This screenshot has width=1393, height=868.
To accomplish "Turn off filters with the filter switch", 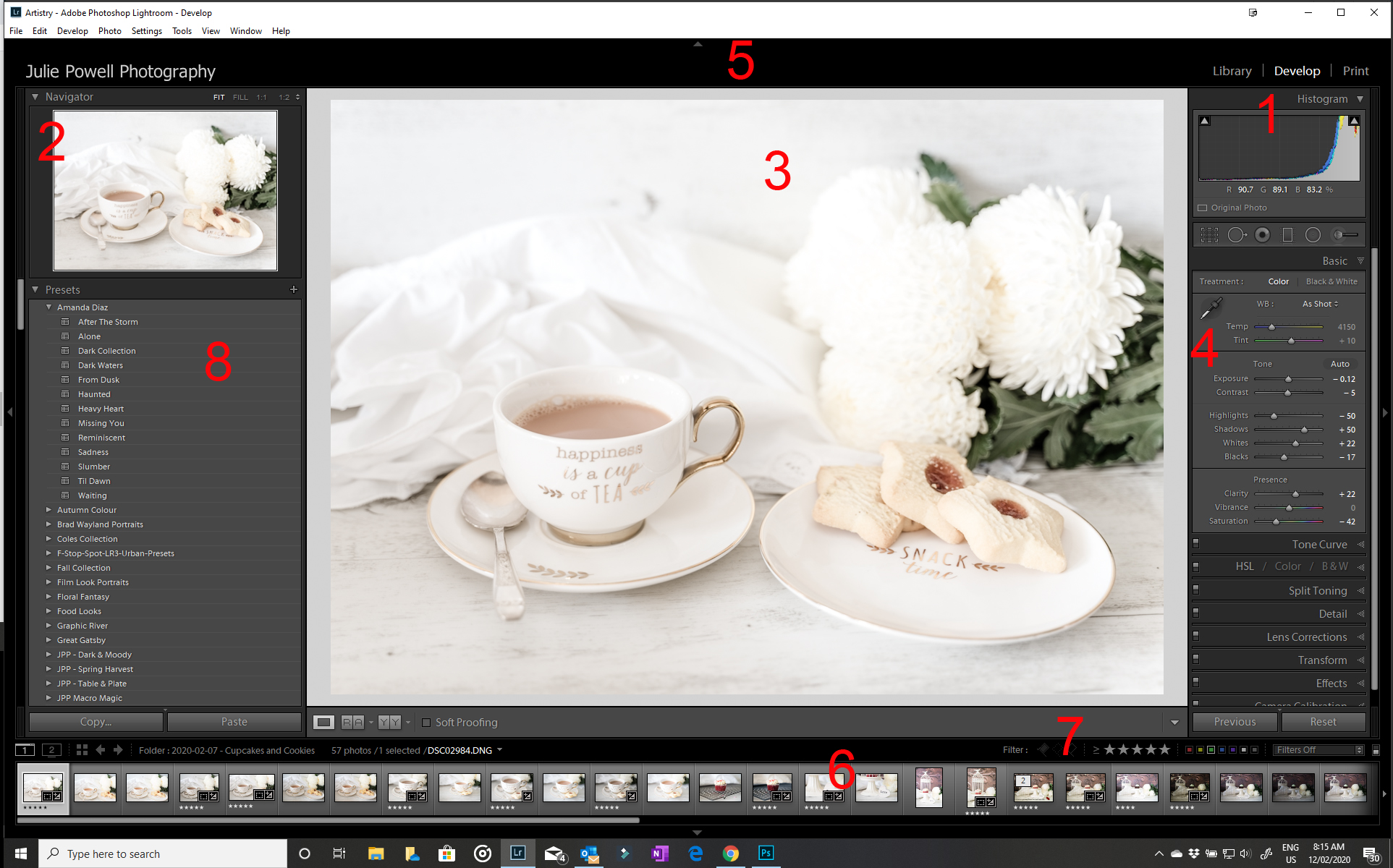I will coord(1376,750).
